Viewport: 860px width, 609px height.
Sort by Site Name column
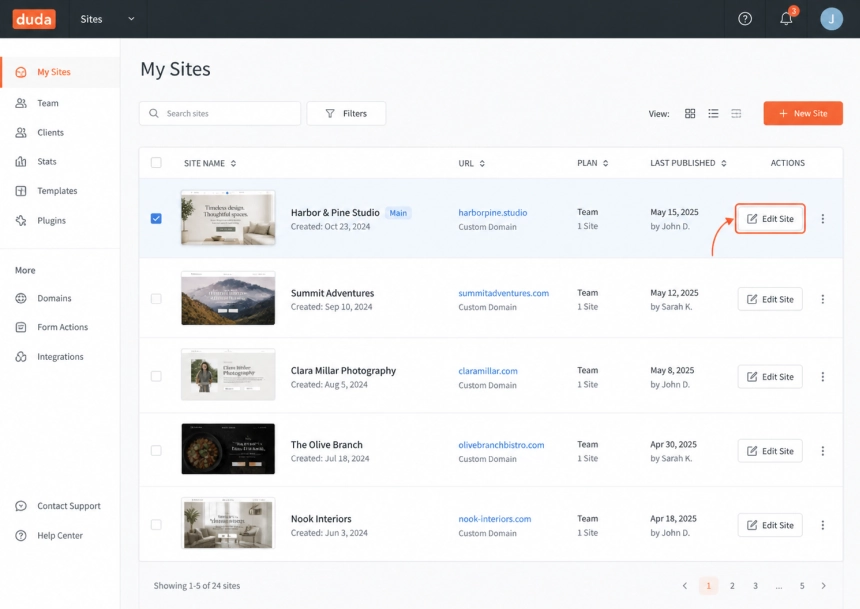click(210, 163)
